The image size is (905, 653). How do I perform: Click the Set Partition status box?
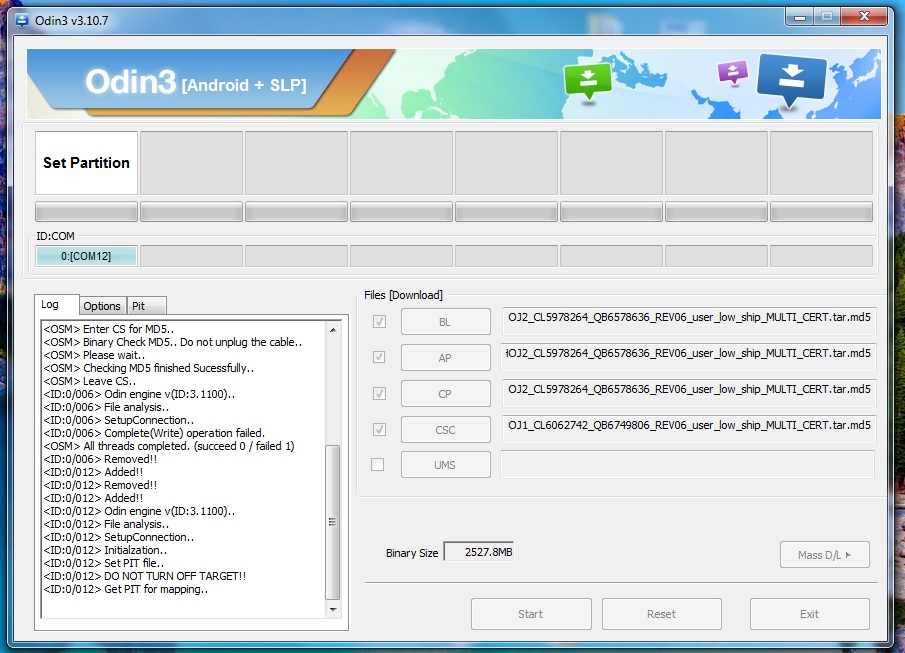86,163
